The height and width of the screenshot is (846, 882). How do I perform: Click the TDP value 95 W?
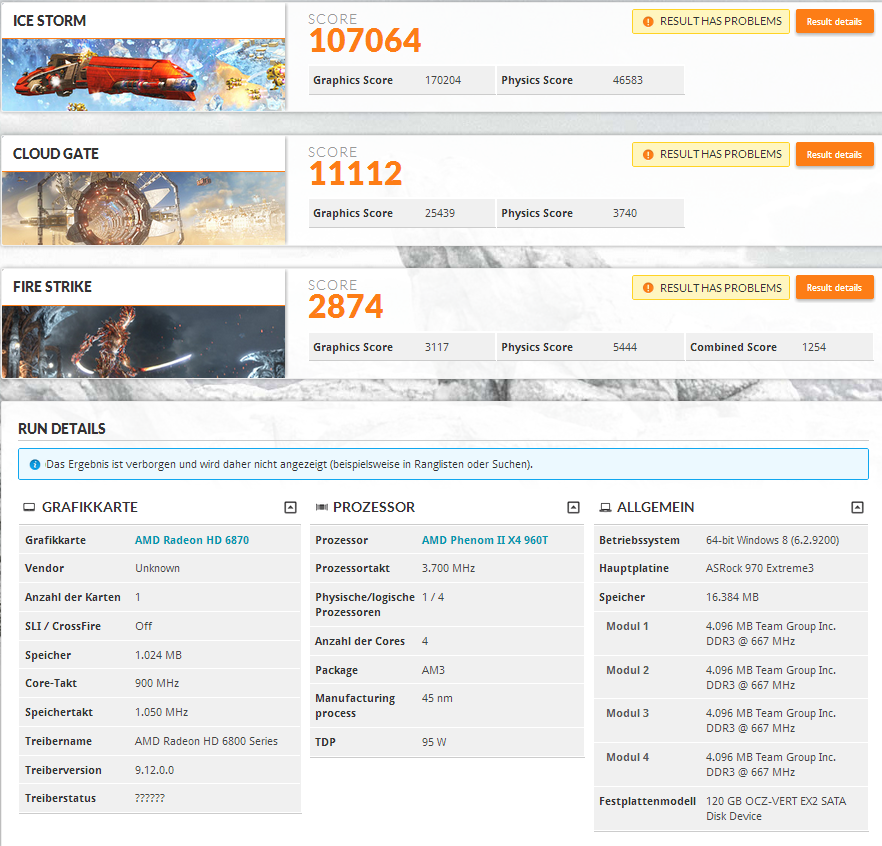tap(434, 742)
